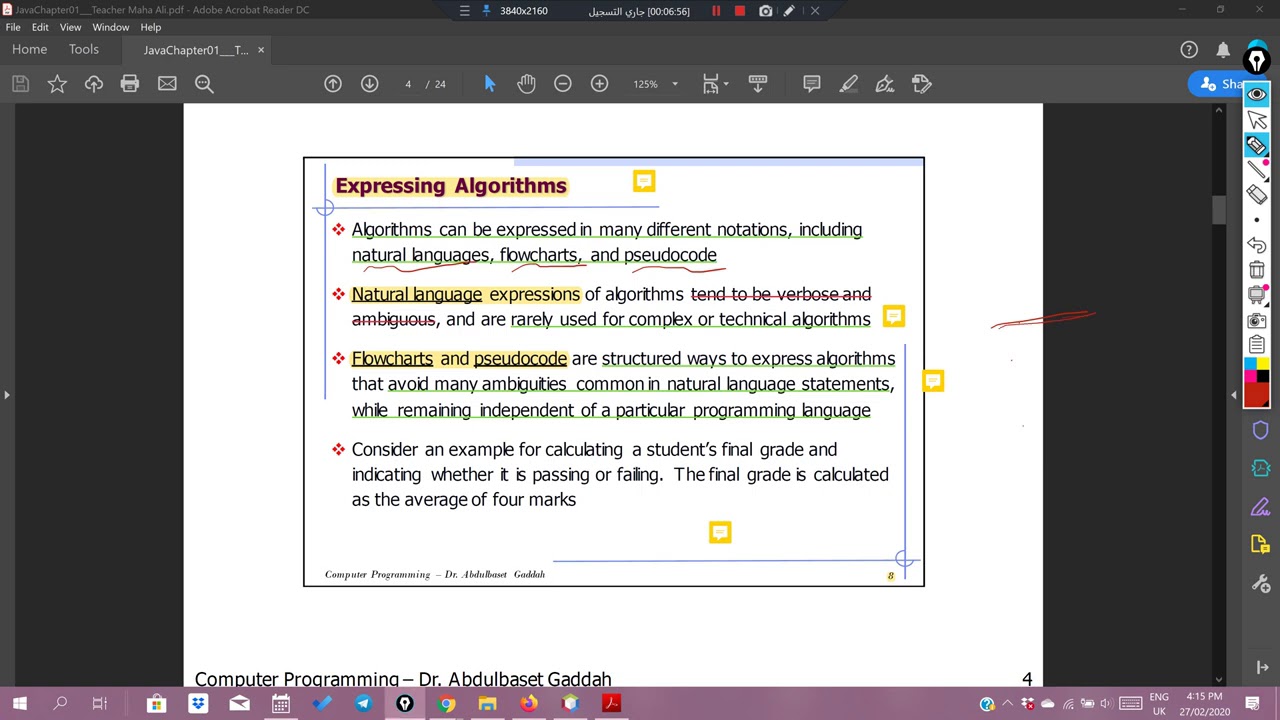Expand the left navigation pane arrow

pyautogui.click(x=6, y=395)
